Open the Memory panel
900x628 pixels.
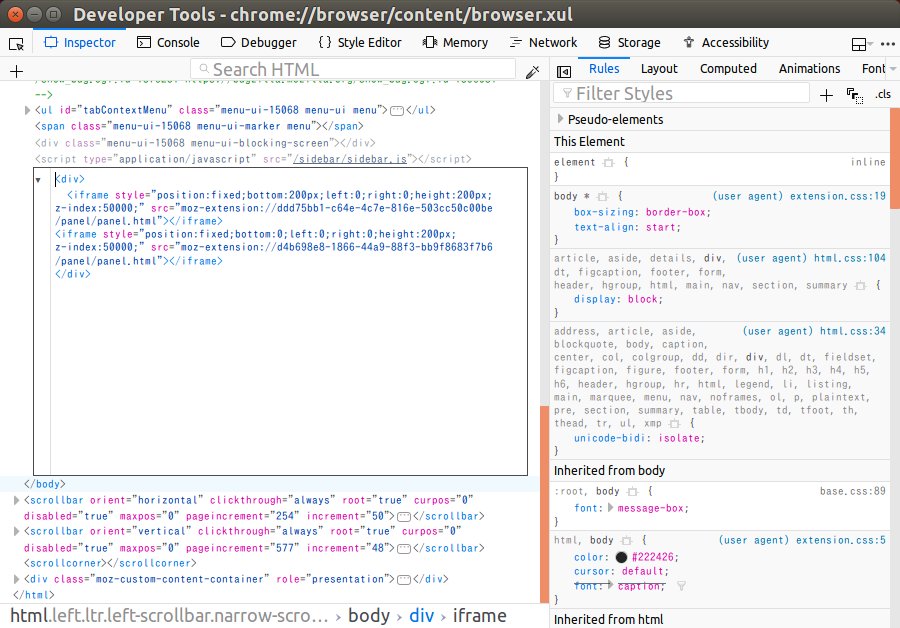pyautogui.click(x=455, y=42)
